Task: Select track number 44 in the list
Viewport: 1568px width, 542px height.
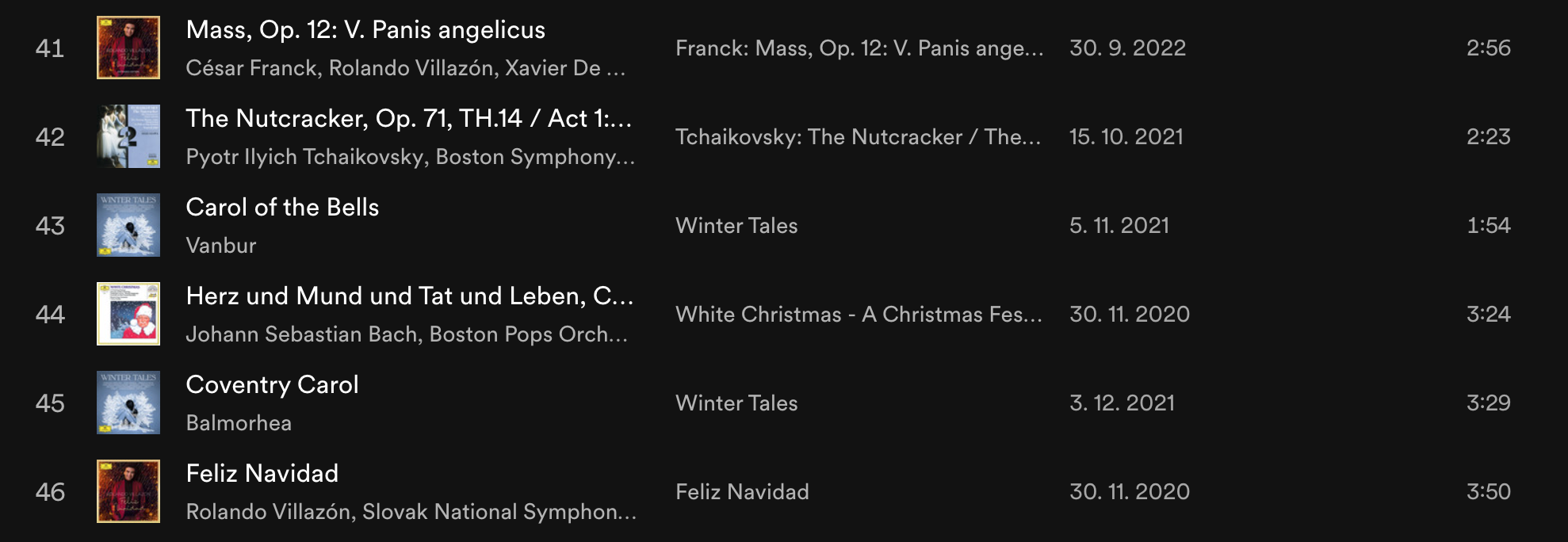Action: pos(50,315)
